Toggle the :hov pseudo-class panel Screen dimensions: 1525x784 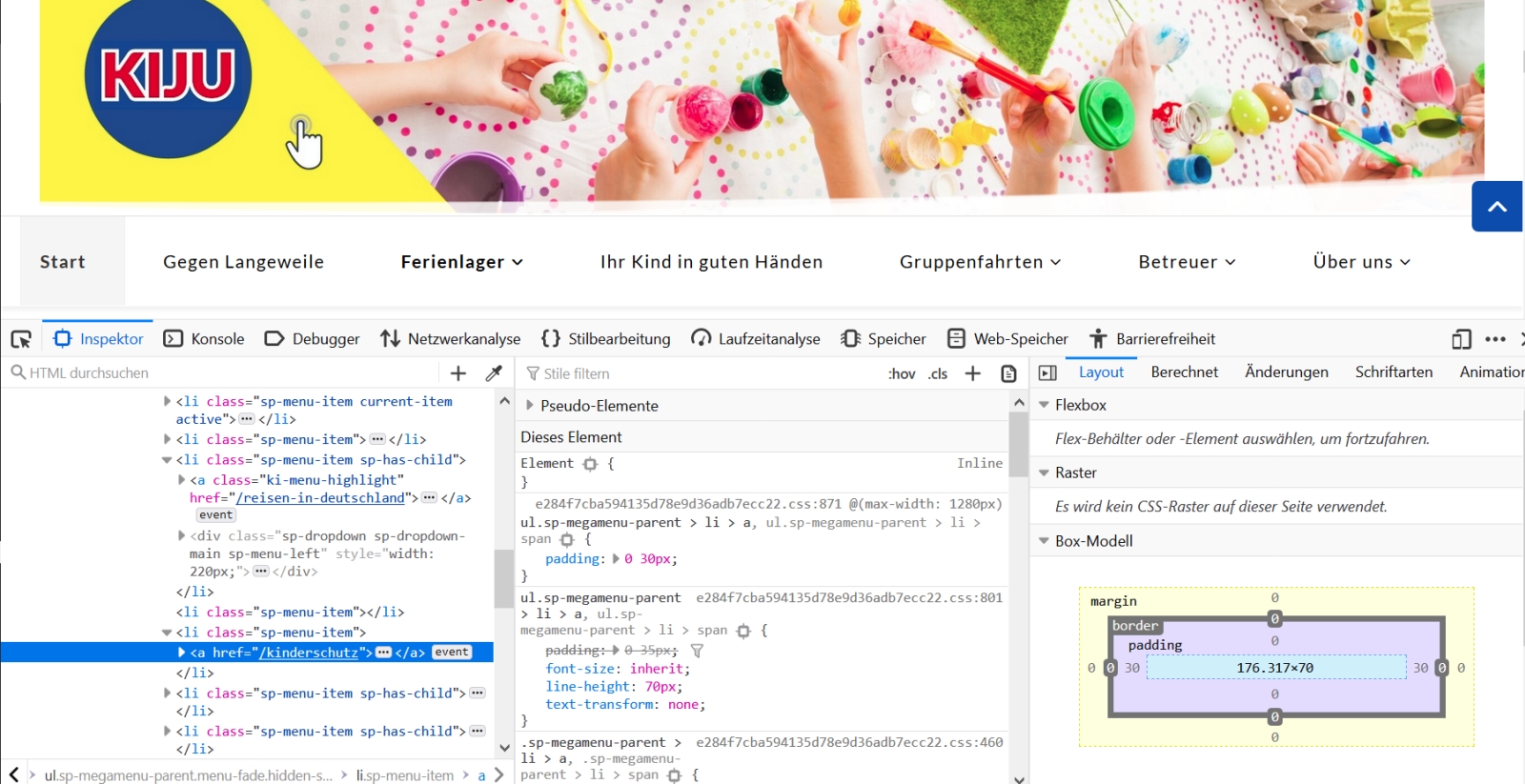(901, 373)
